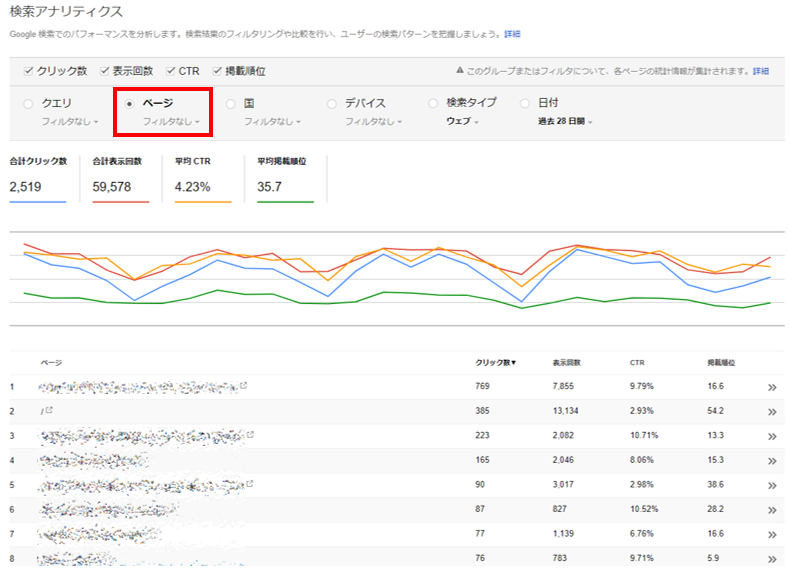The width and height of the screenshot is (789, 570).
Task: Select the 国 radio button
Action: click(230, 104)
